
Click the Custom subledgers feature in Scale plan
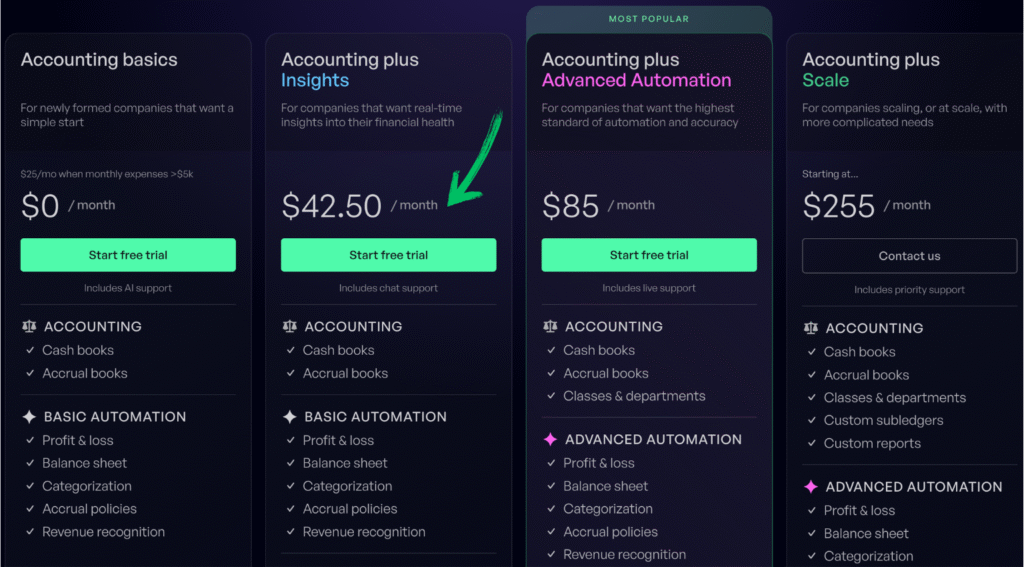[x=869, y=421]
